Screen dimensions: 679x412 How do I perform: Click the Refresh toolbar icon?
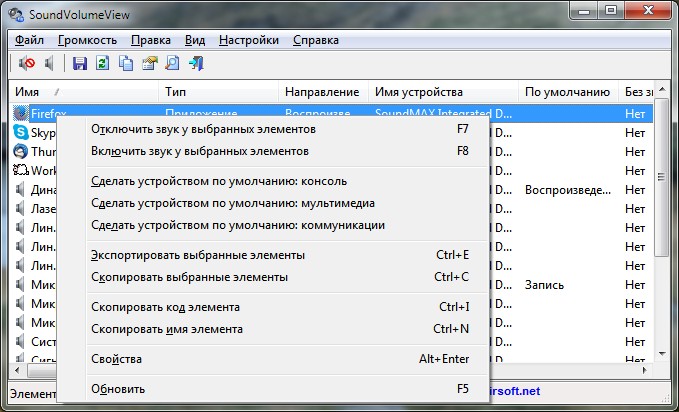click(103, 63)
